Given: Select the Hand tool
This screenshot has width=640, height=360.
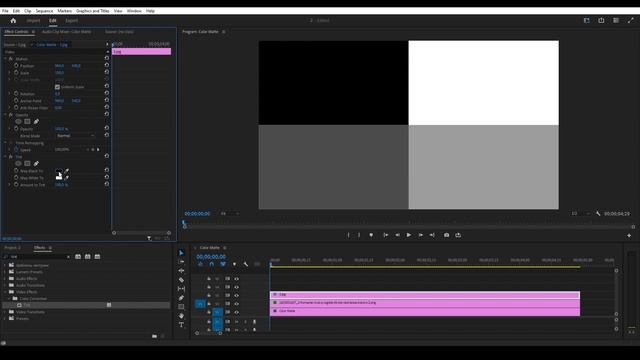Looking at the screenshot, I should point(181,316).
